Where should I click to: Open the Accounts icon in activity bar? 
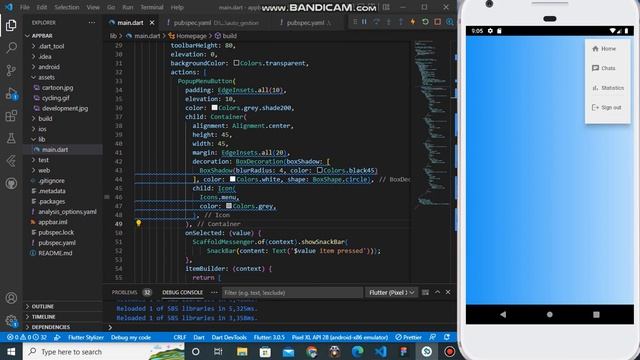point(11,298)
